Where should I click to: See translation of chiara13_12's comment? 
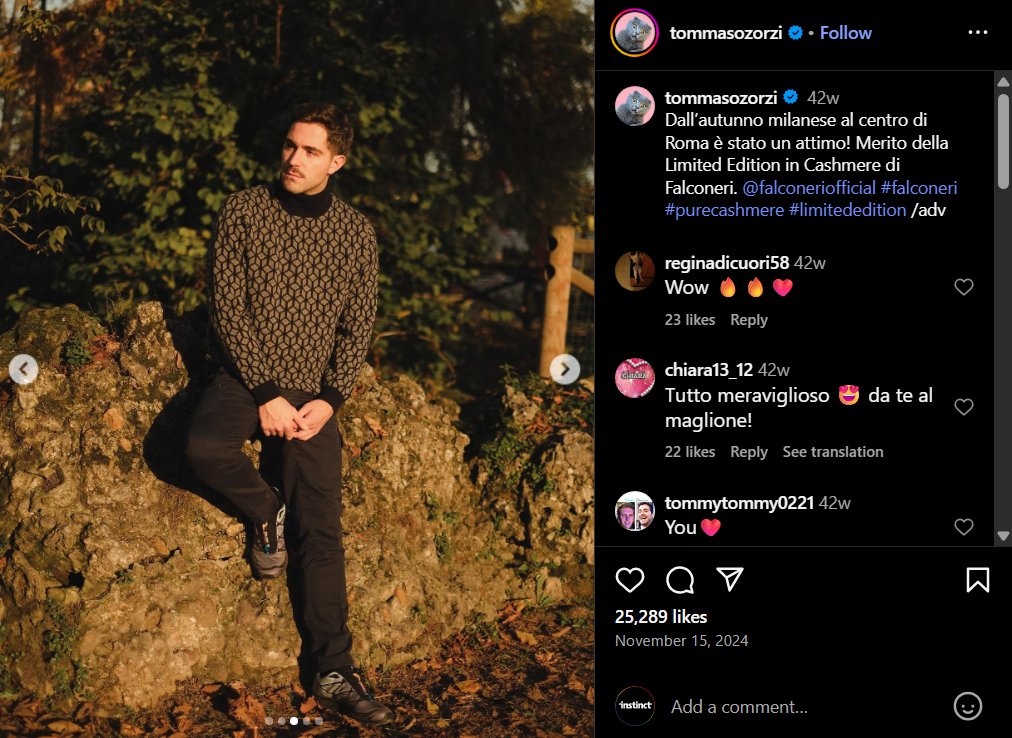[832, 452]
